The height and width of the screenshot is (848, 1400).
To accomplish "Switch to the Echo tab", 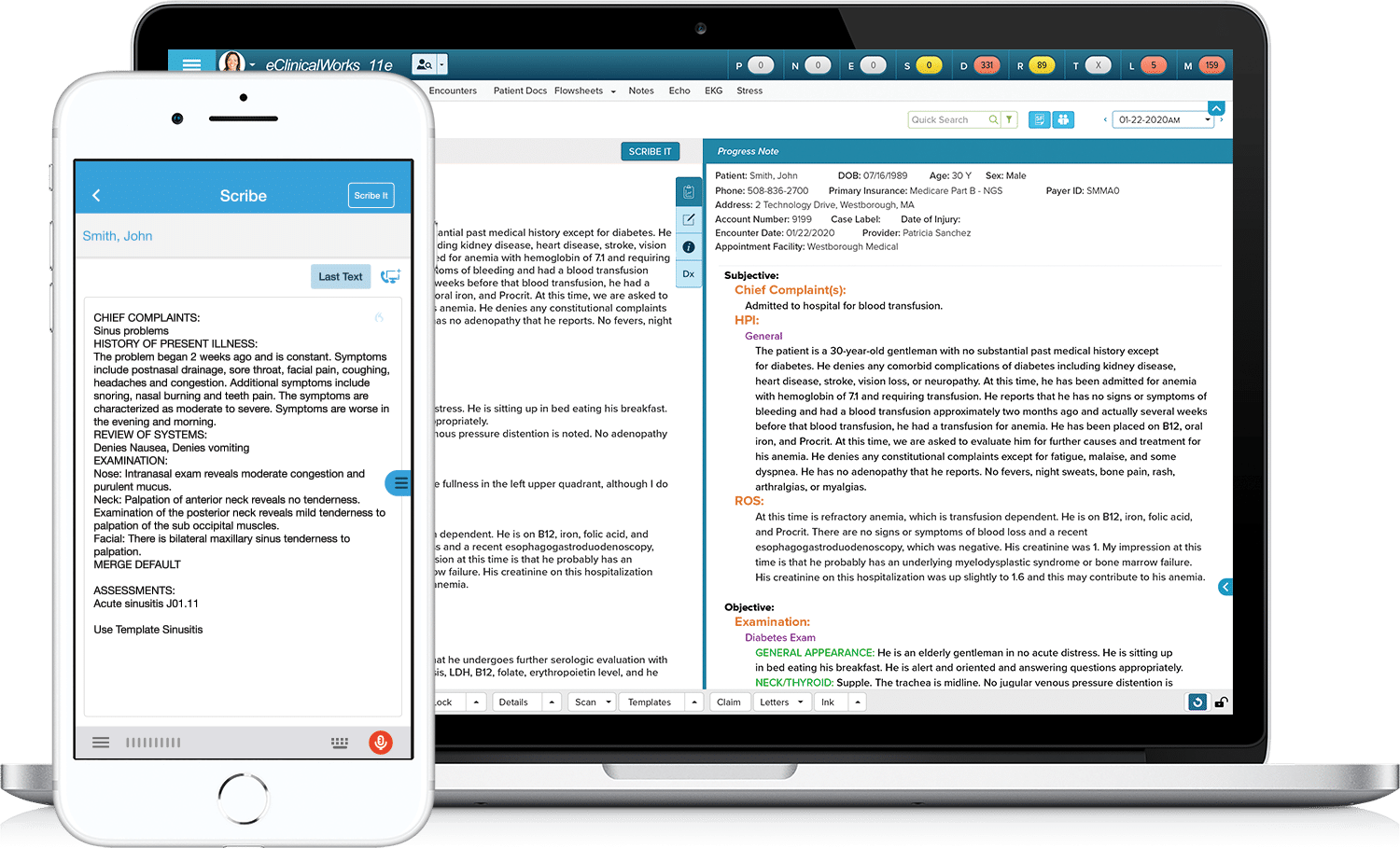I will coord(679,90).
